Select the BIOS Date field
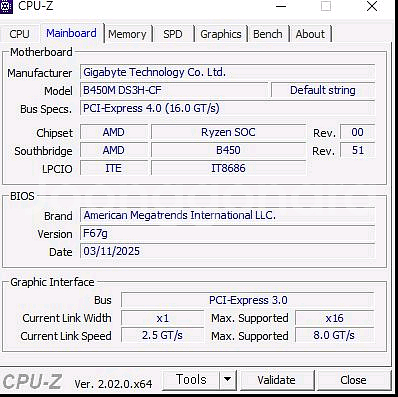This screenshot has width=398, height=397. point(227,251)
